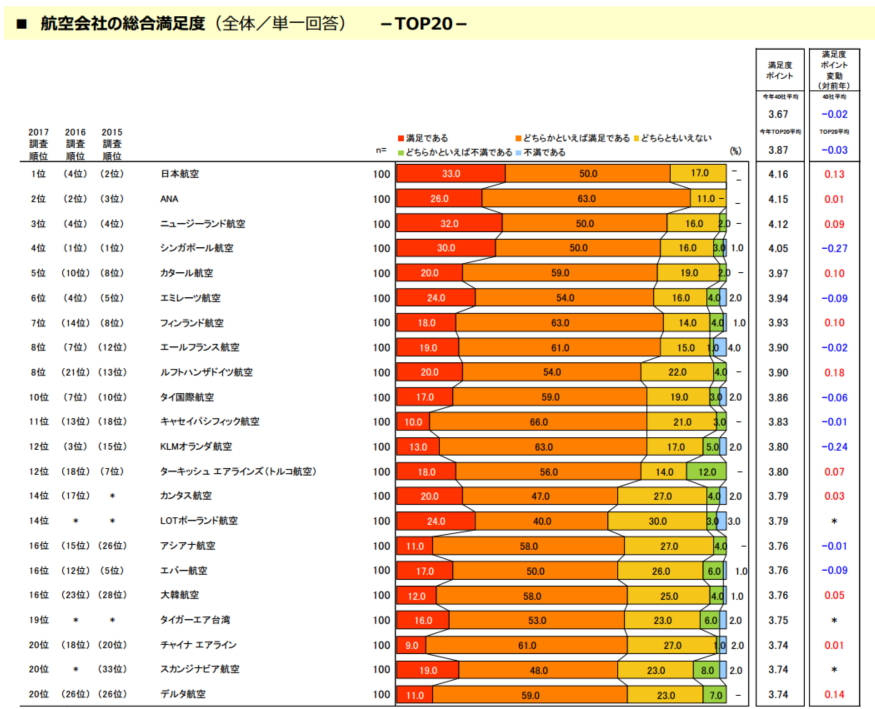875x709 pixels.
Task: Click the −0.24 point change value
Action: coord(834,447)
